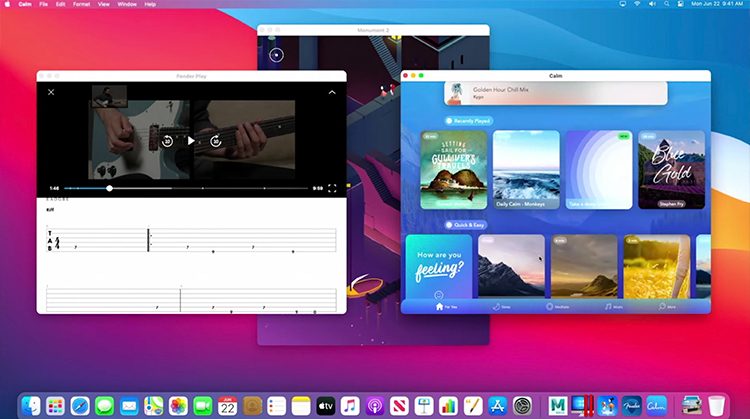Open Control Center from the menu bar
This screenshot has height=419, width=750.
(x=681, y=4)
